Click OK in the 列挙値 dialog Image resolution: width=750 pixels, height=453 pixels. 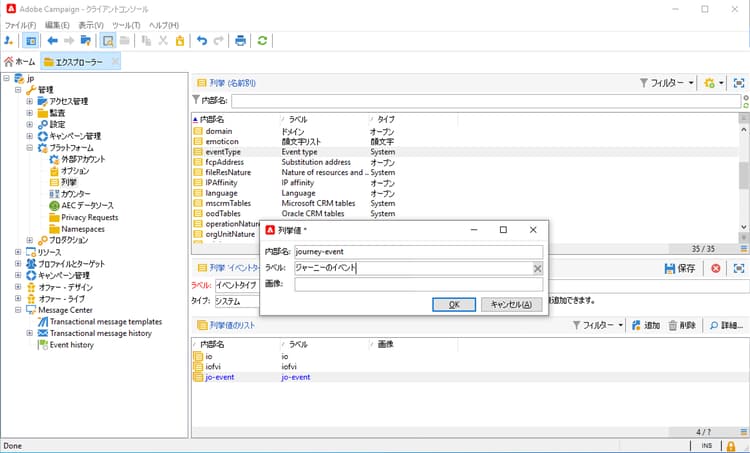pyautogui.click(x=454, y=304)
